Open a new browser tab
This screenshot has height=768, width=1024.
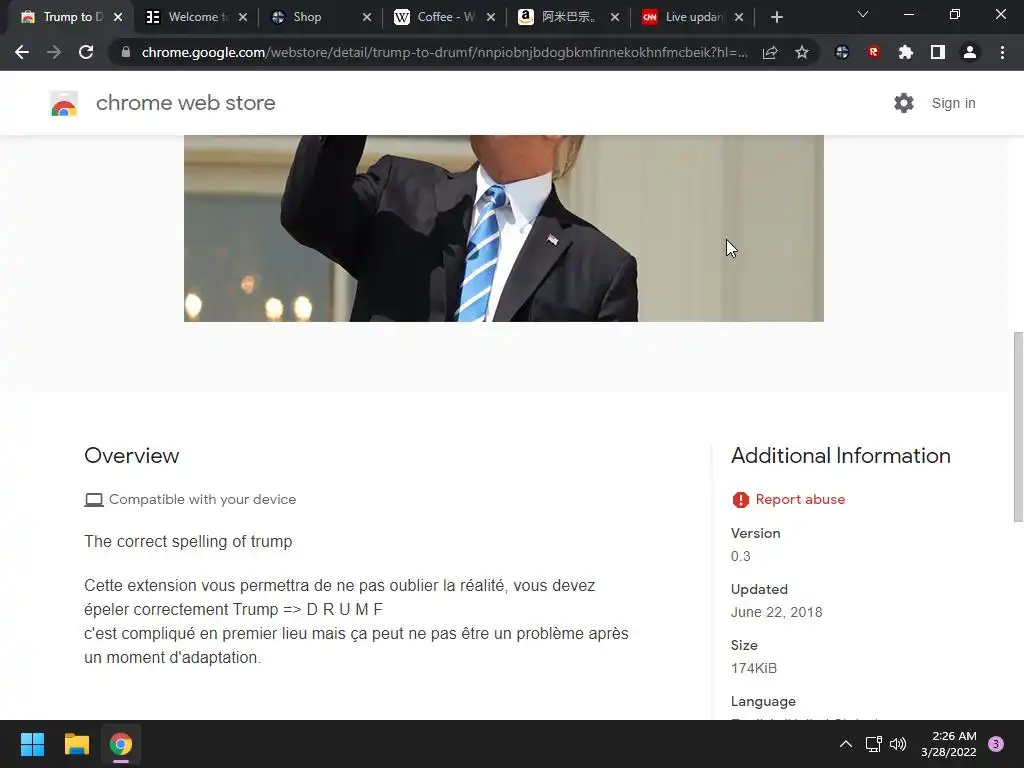(776, 17)
